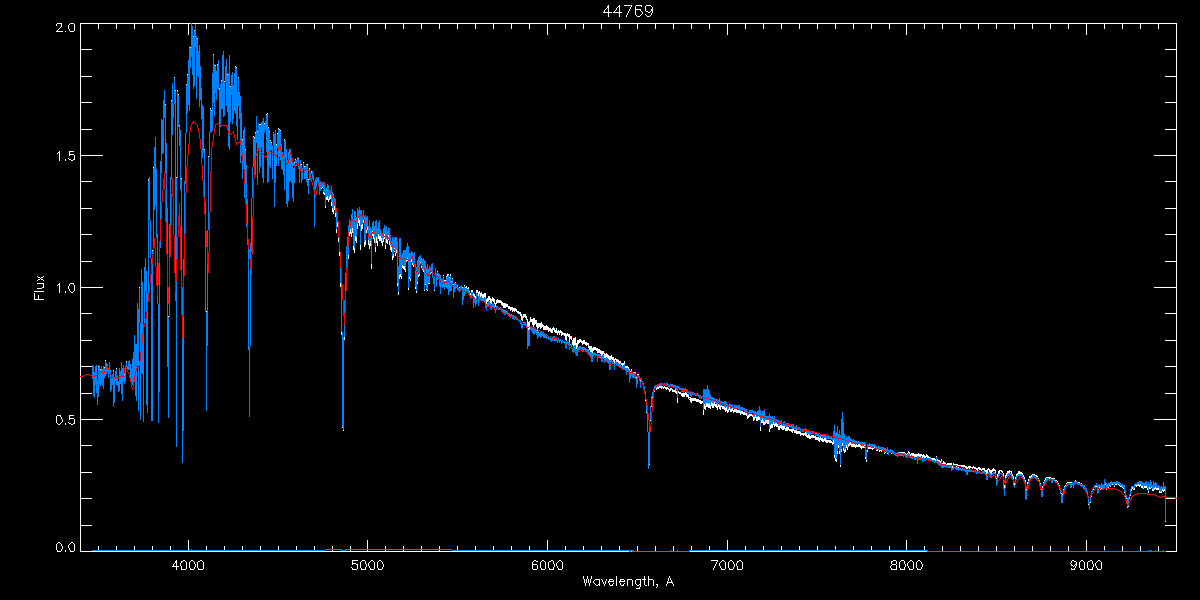This screenshot has width=1200, height=600.
Task: Select the 4000 x-axis tick label
Action: (188, 565)
